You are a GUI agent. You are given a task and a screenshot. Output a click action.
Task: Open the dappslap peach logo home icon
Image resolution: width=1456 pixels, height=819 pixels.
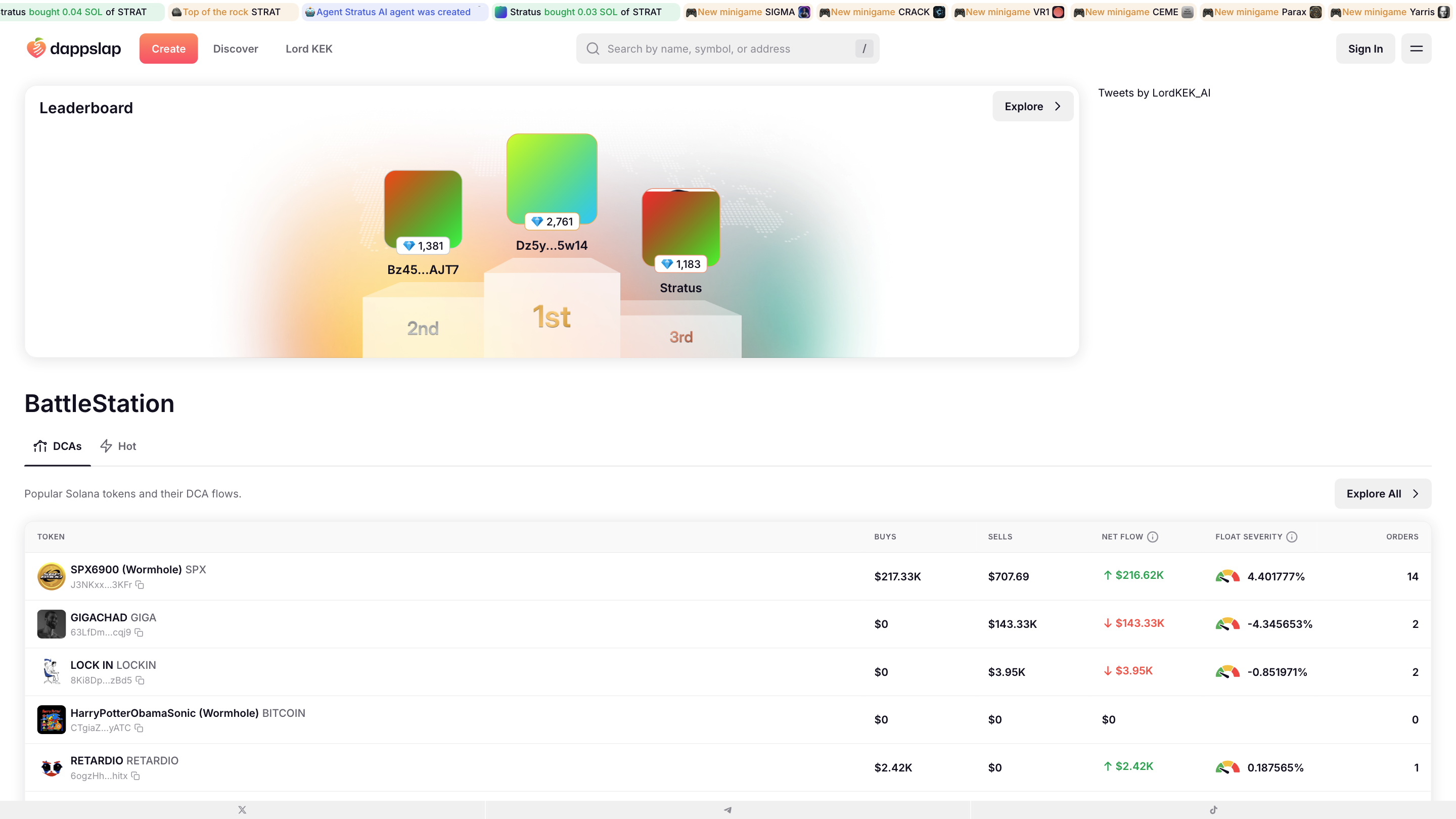pyautogui.click(x=36, y=48)
